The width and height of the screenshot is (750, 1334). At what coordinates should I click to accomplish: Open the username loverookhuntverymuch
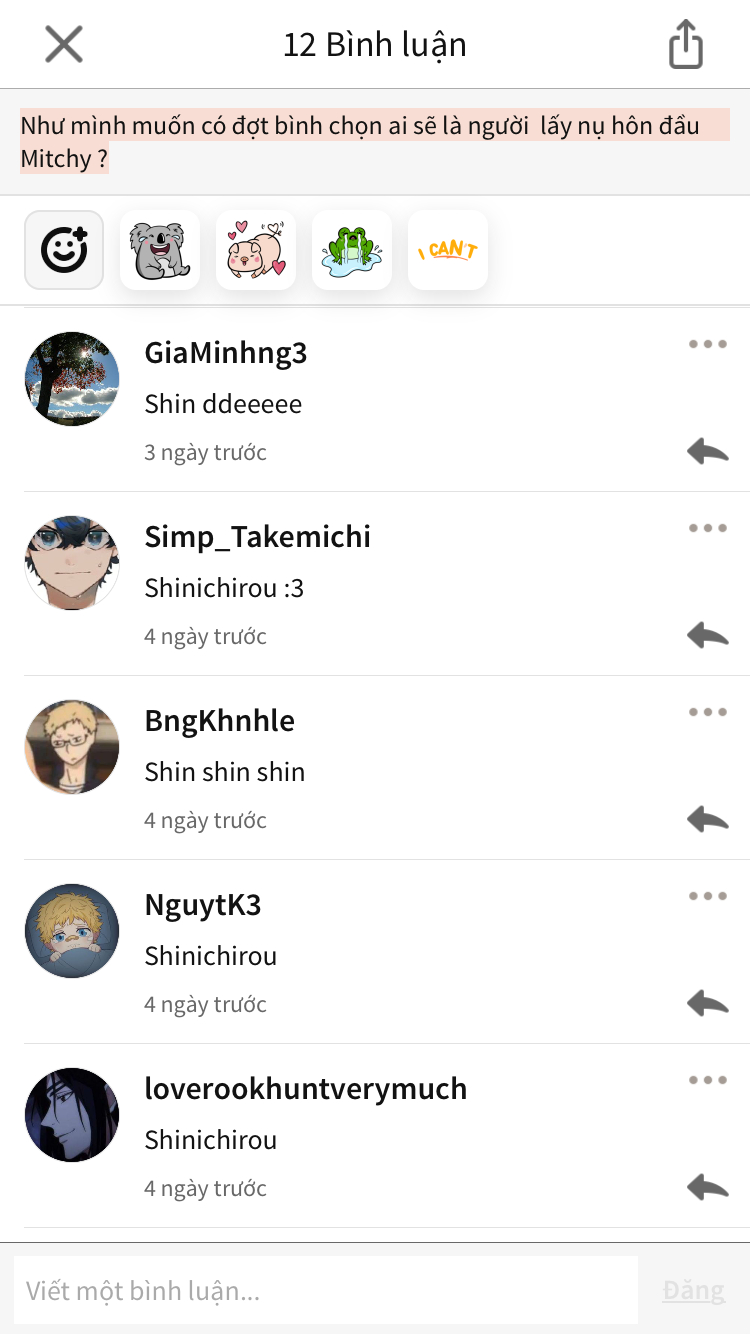306,1088
